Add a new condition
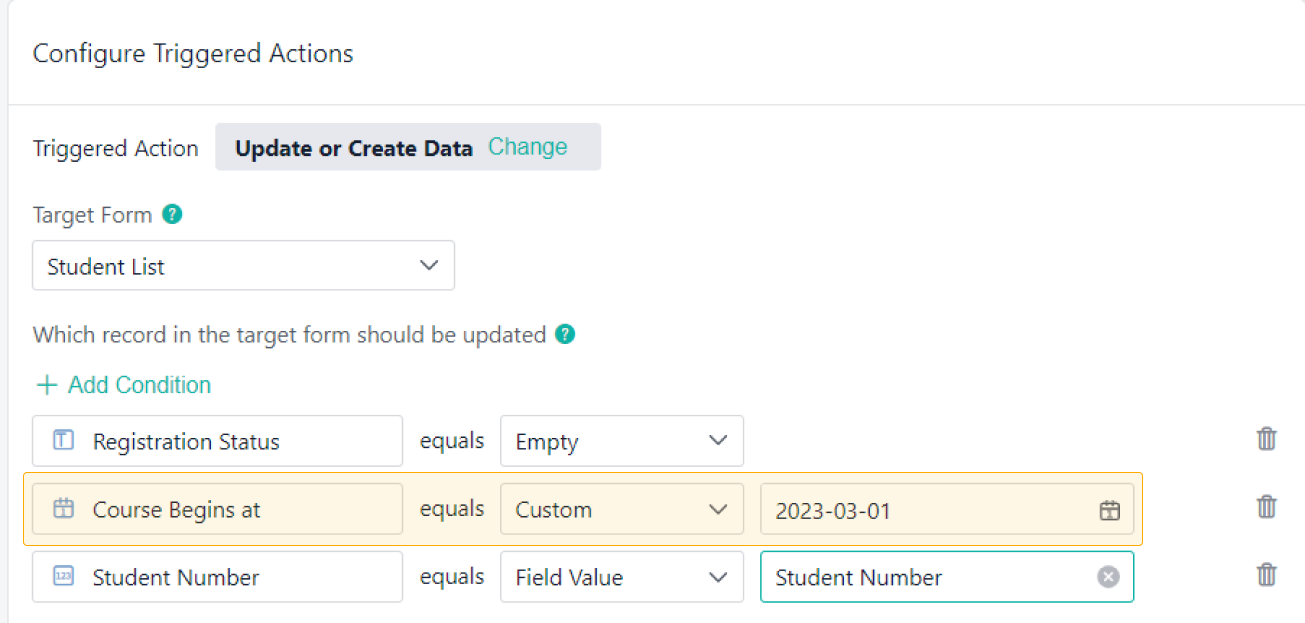The height and width of the screenshot is (623, 1305). tap(123, 385)
